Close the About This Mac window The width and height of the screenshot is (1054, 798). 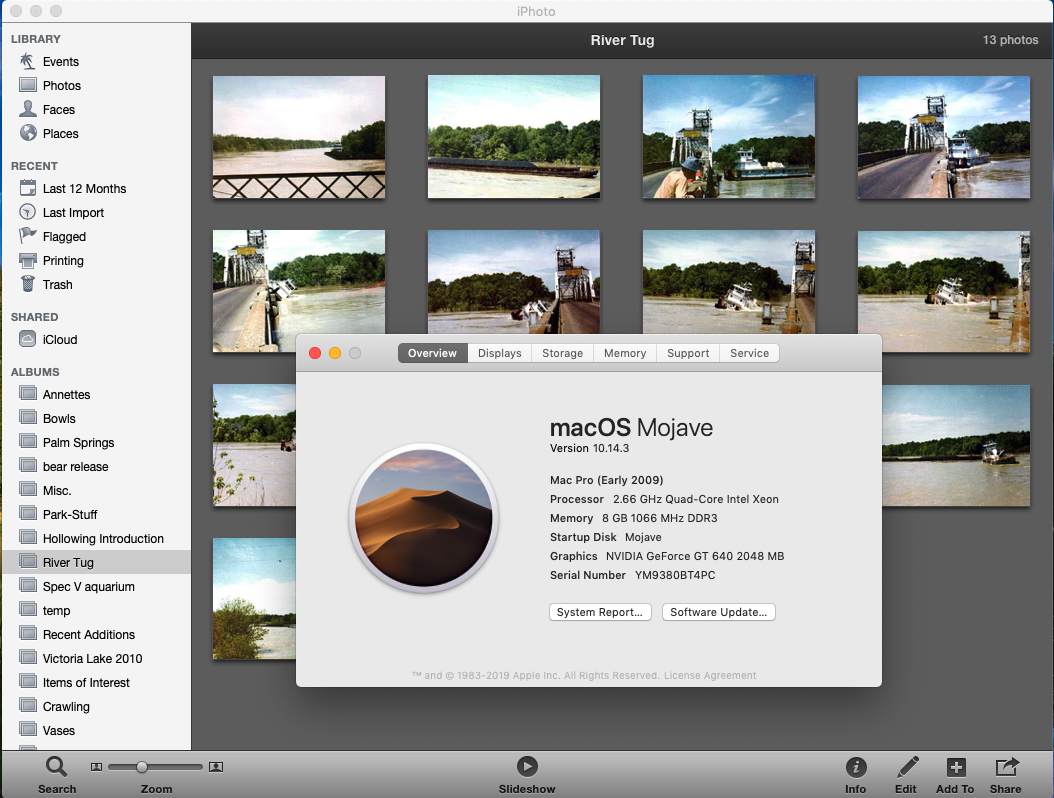click(315, 353)
